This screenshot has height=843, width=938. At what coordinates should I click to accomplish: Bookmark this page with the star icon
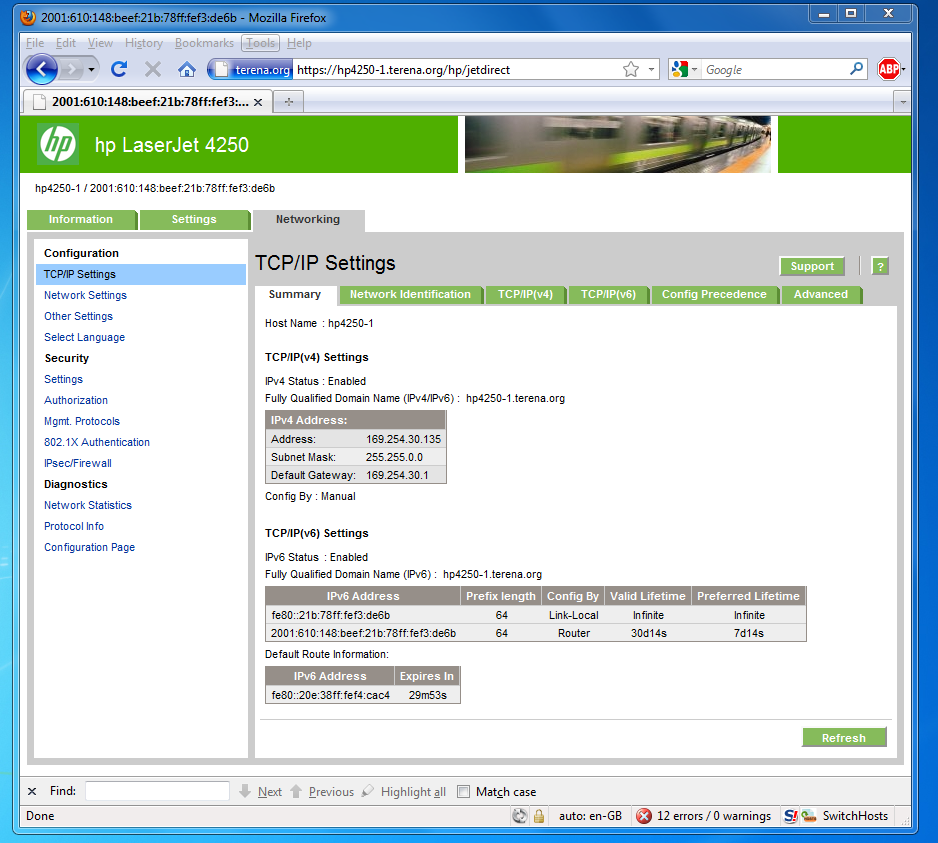coord(631,69)
